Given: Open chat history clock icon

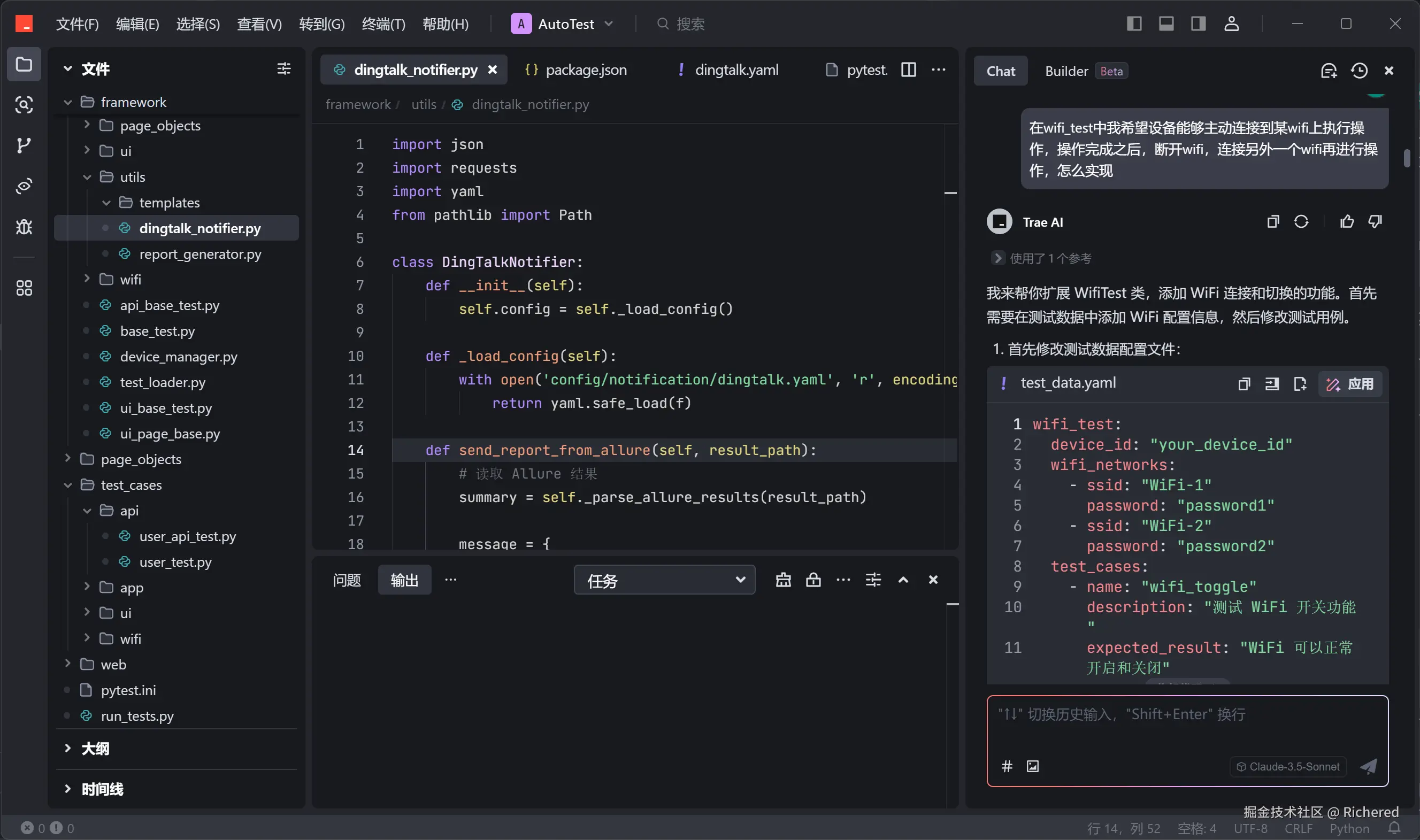Looking at the screenshot, I should pos(1359,71).
